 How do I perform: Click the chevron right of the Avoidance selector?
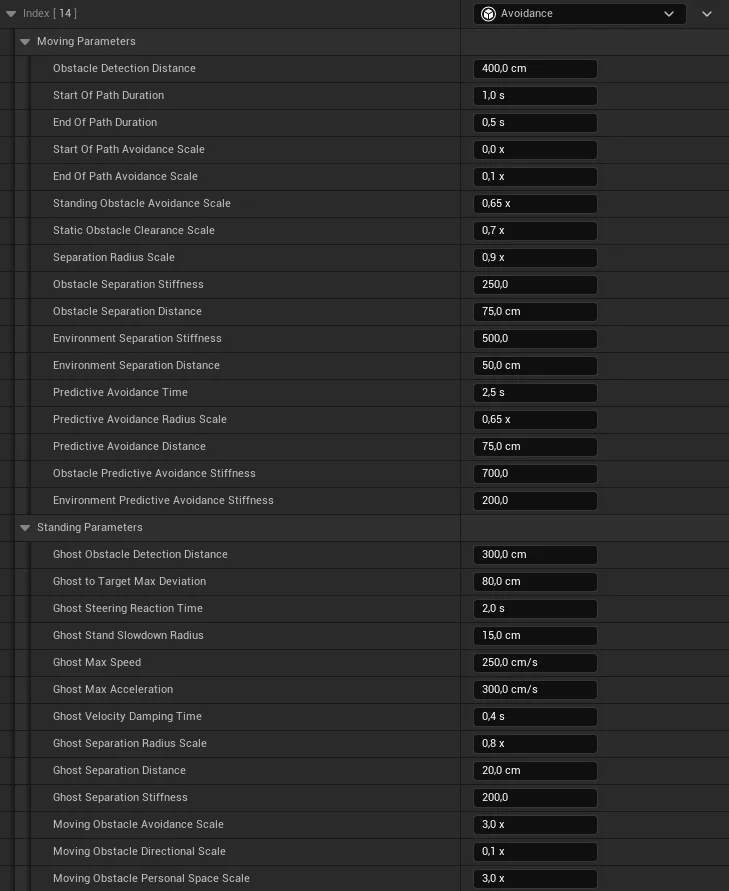click(x=707, y=14)
